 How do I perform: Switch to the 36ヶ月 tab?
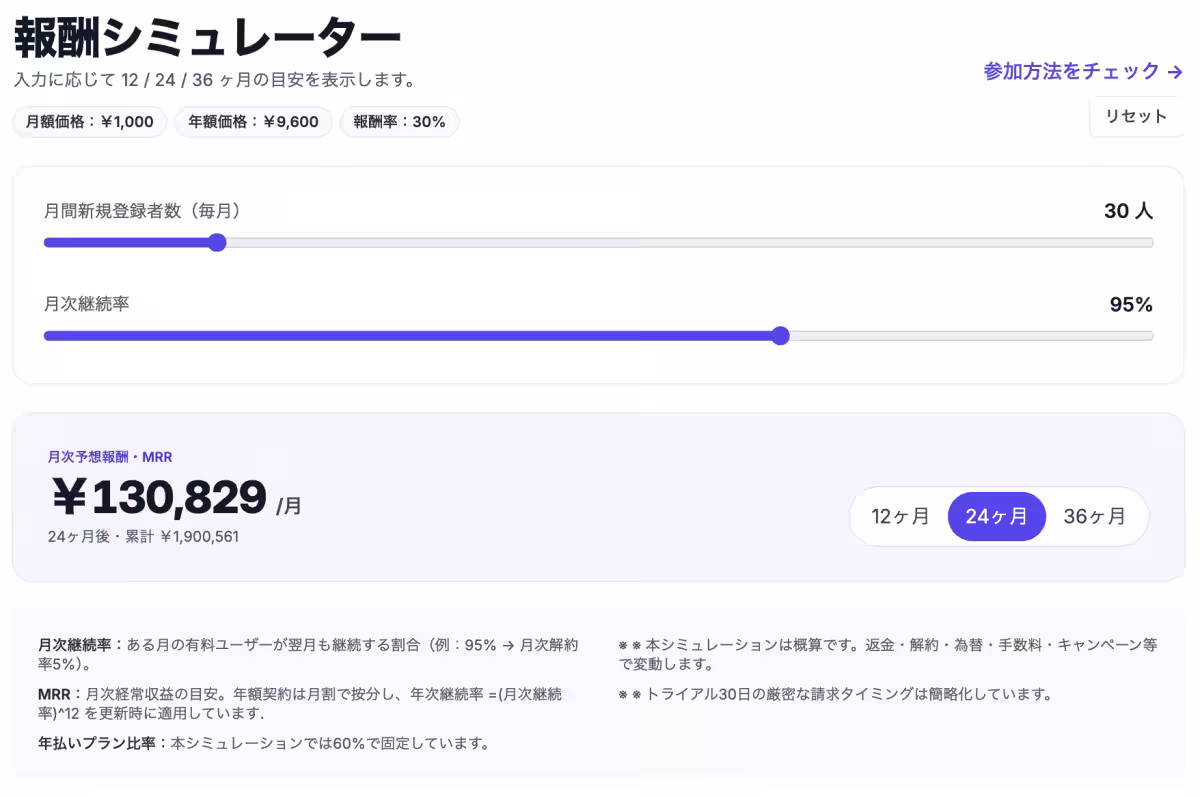(1095, 516)
